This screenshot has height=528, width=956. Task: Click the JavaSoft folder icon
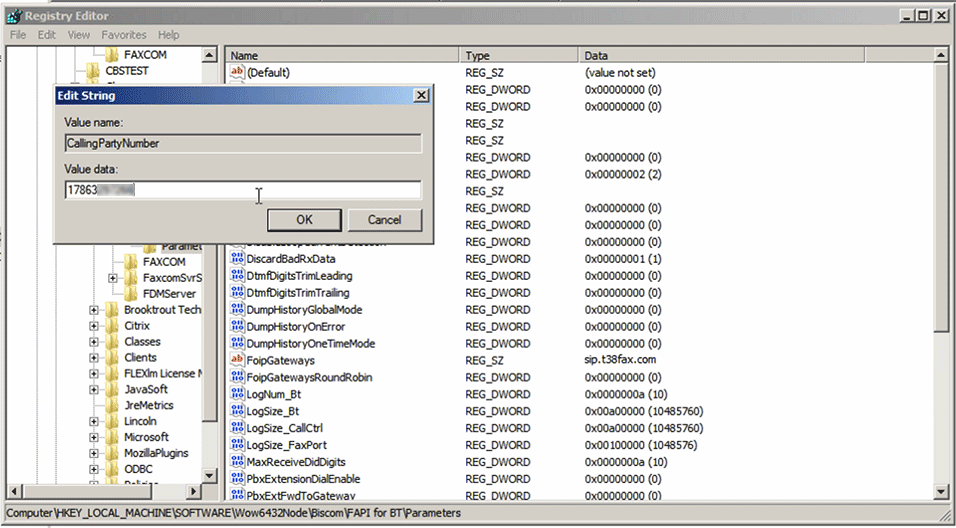pos(112,389)
